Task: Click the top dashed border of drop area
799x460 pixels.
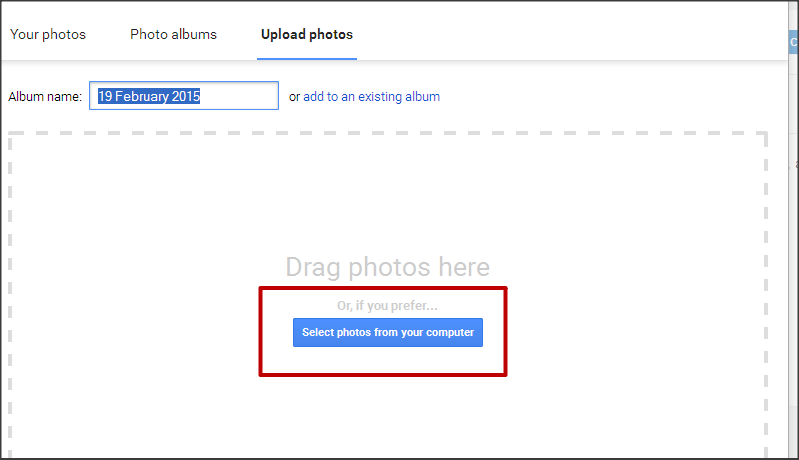Action: 387,133
